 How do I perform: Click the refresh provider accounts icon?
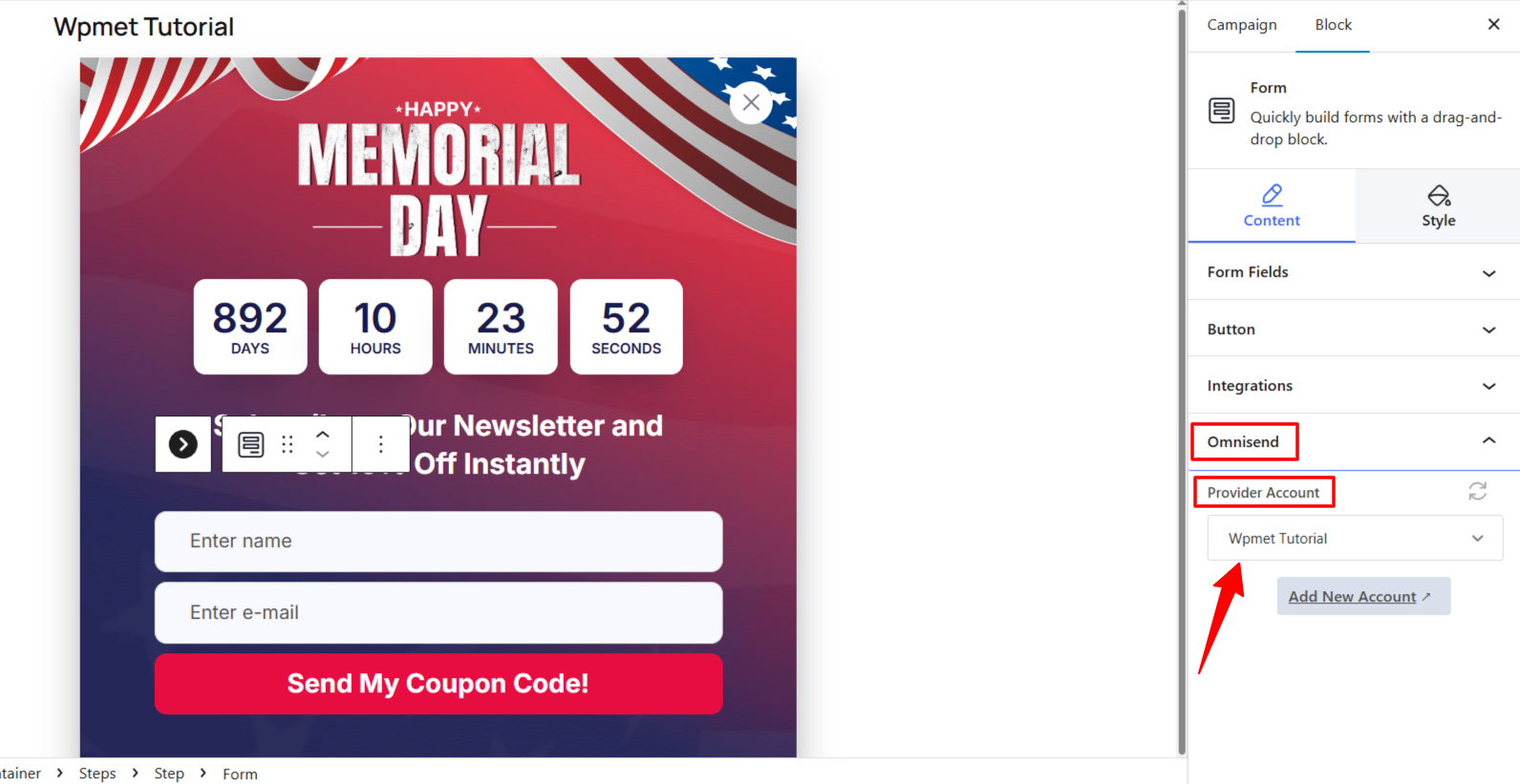click(x=1477, y=491)
